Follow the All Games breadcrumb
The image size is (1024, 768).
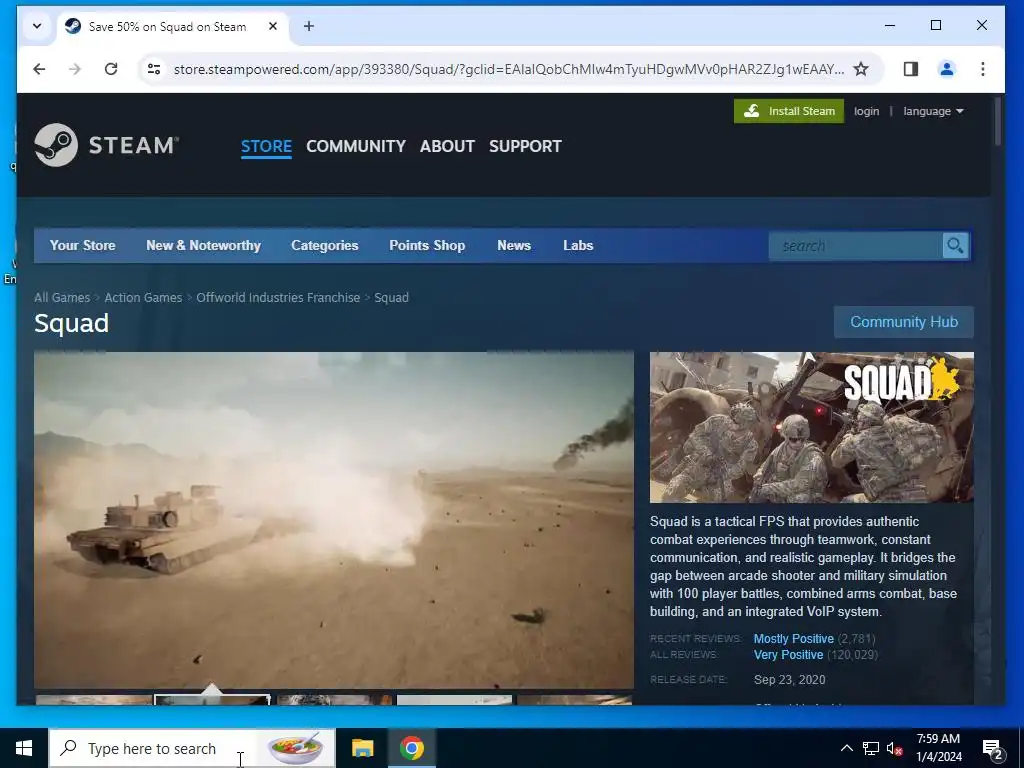pyautogui.click(x=62, y=298)
